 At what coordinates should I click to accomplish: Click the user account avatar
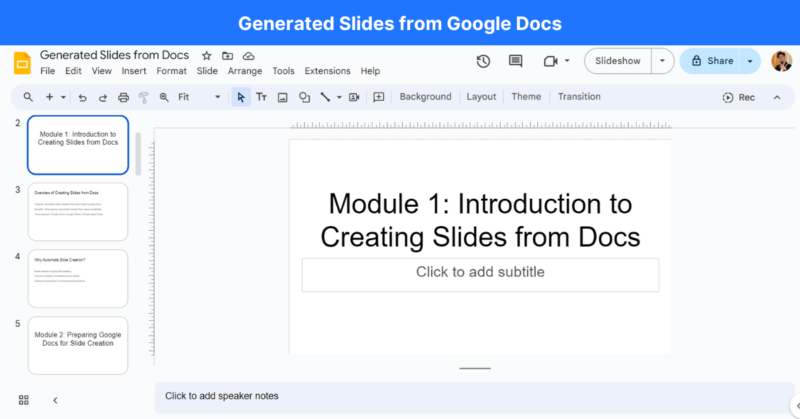point(781,61)
